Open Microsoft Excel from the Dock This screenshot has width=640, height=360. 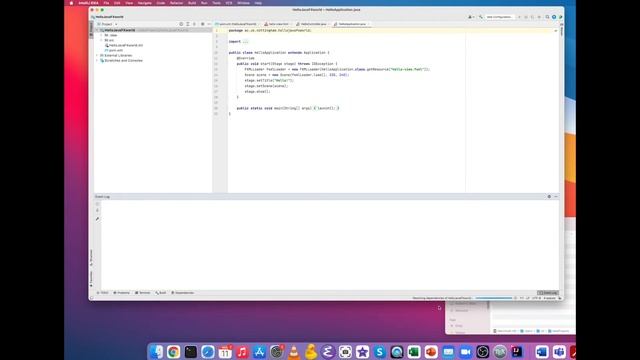pos(413,352)
